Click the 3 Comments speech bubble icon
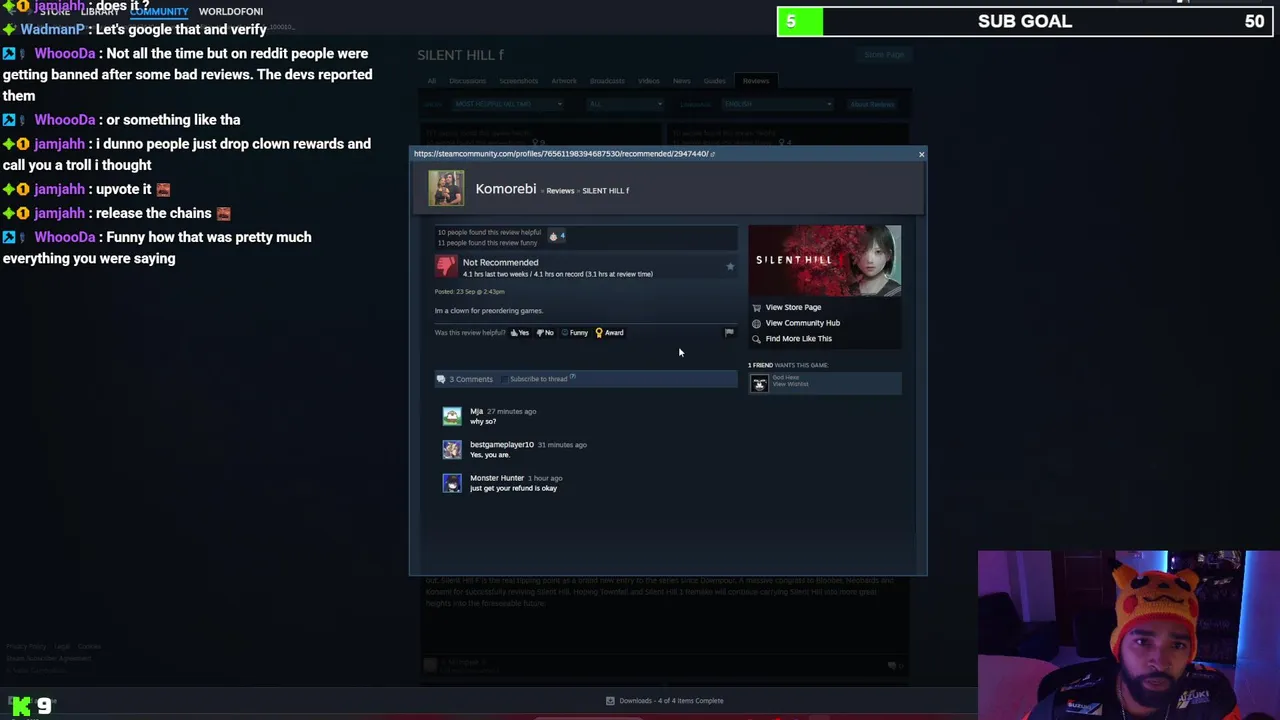Image resolution: width=1280 pixels, height=720 pixels. pyautogui.click(x=441, y=379)
